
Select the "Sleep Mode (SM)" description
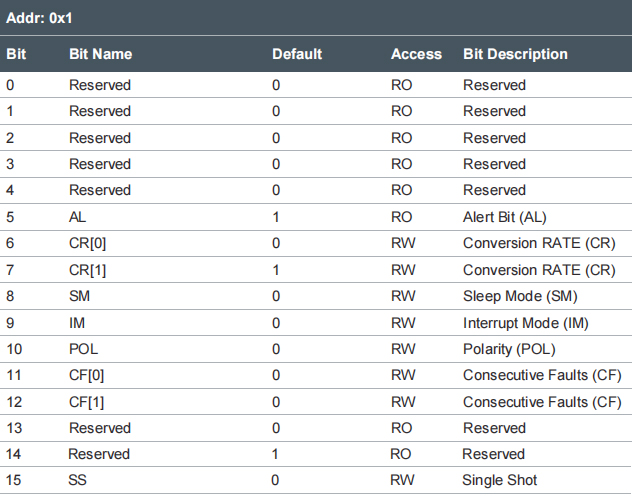point(520,296)
